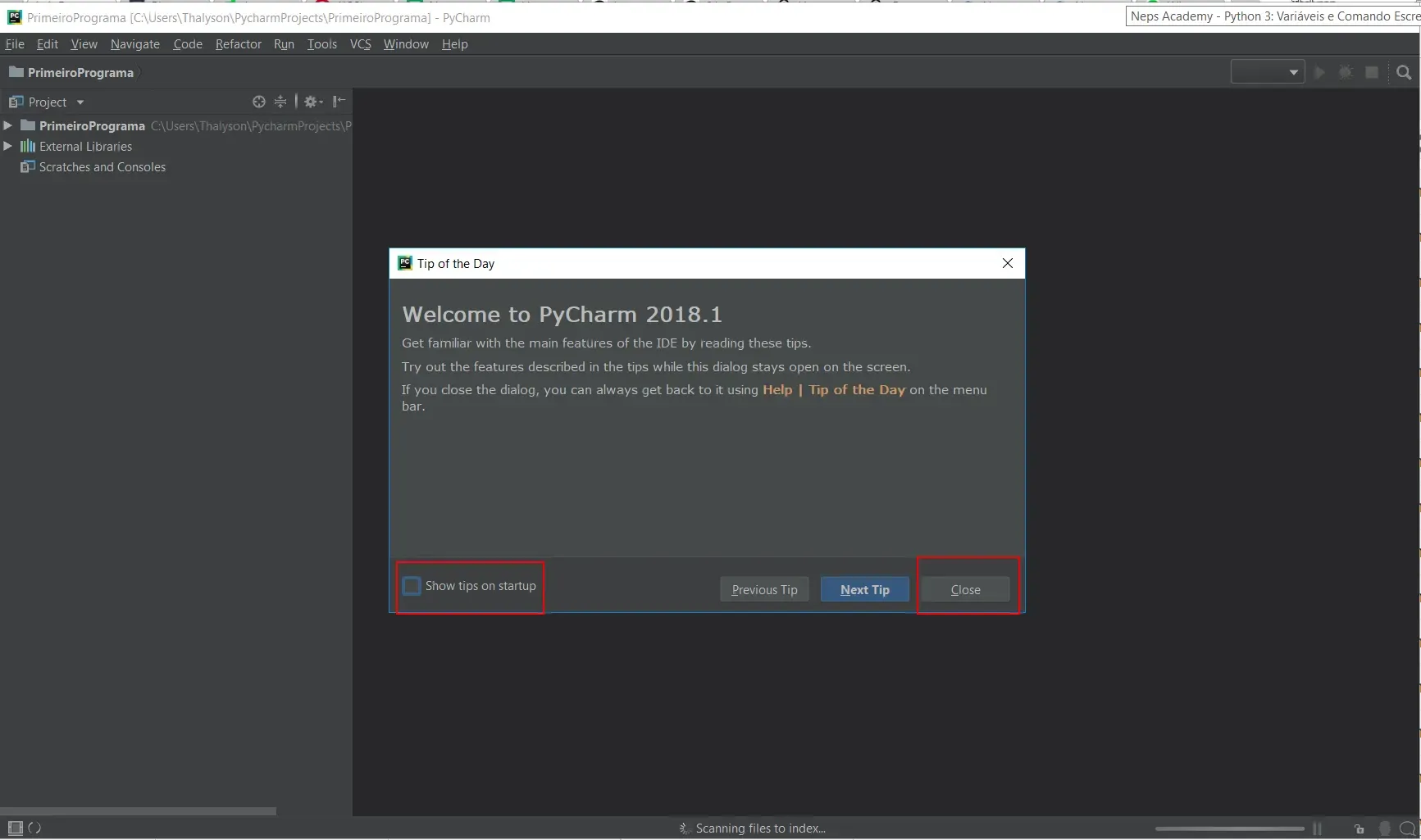Open the Help menu

coord(455,44)
